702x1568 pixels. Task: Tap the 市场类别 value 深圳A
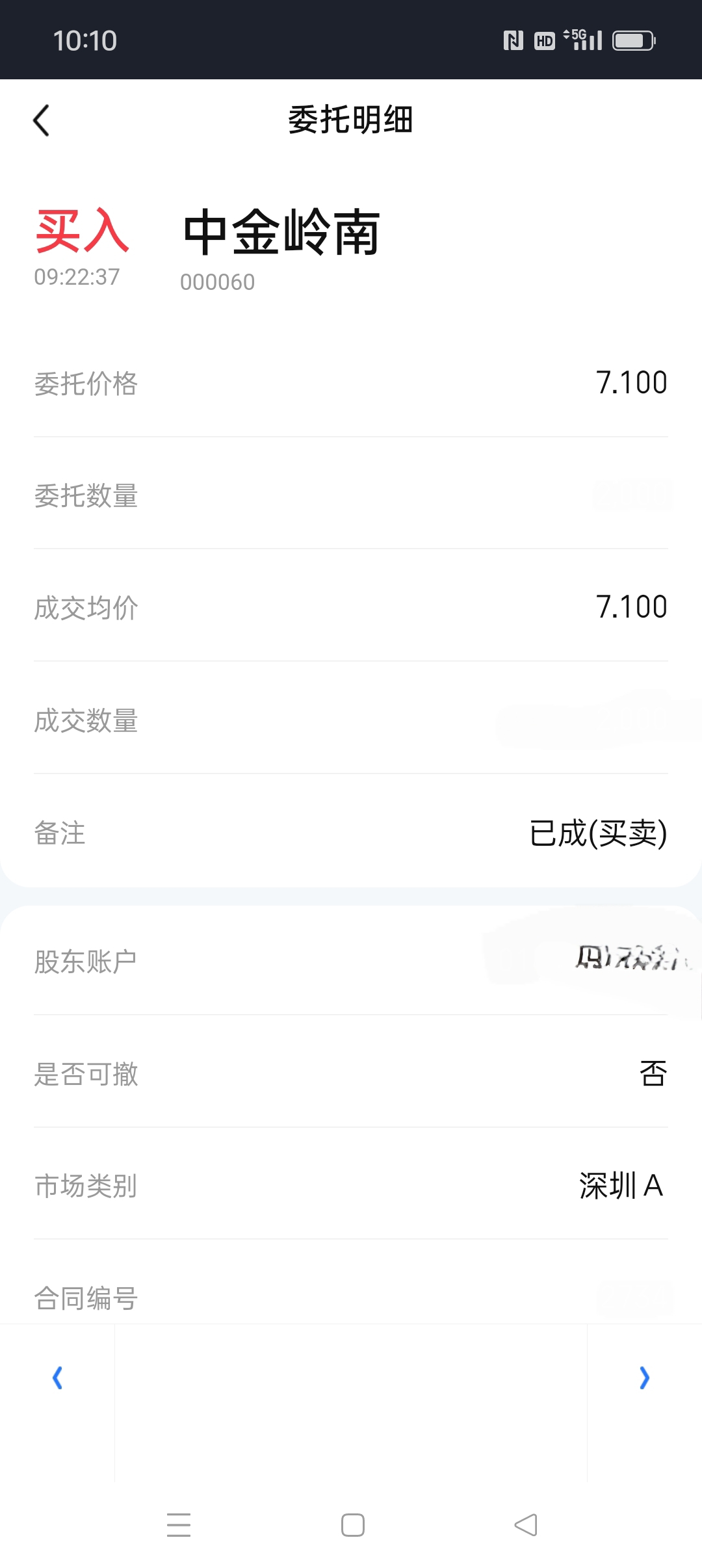coord(621,1186)
